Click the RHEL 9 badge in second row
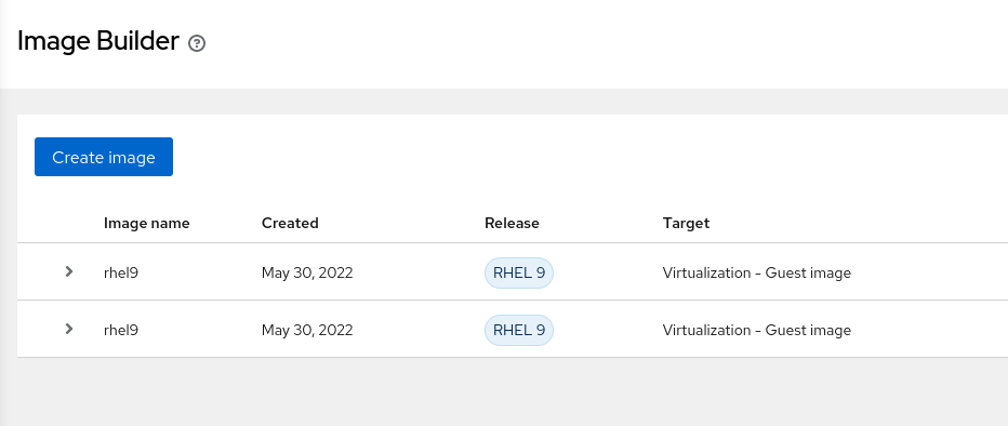The height and width of the screenshot is (426, 1008). (x=519, y=330)
